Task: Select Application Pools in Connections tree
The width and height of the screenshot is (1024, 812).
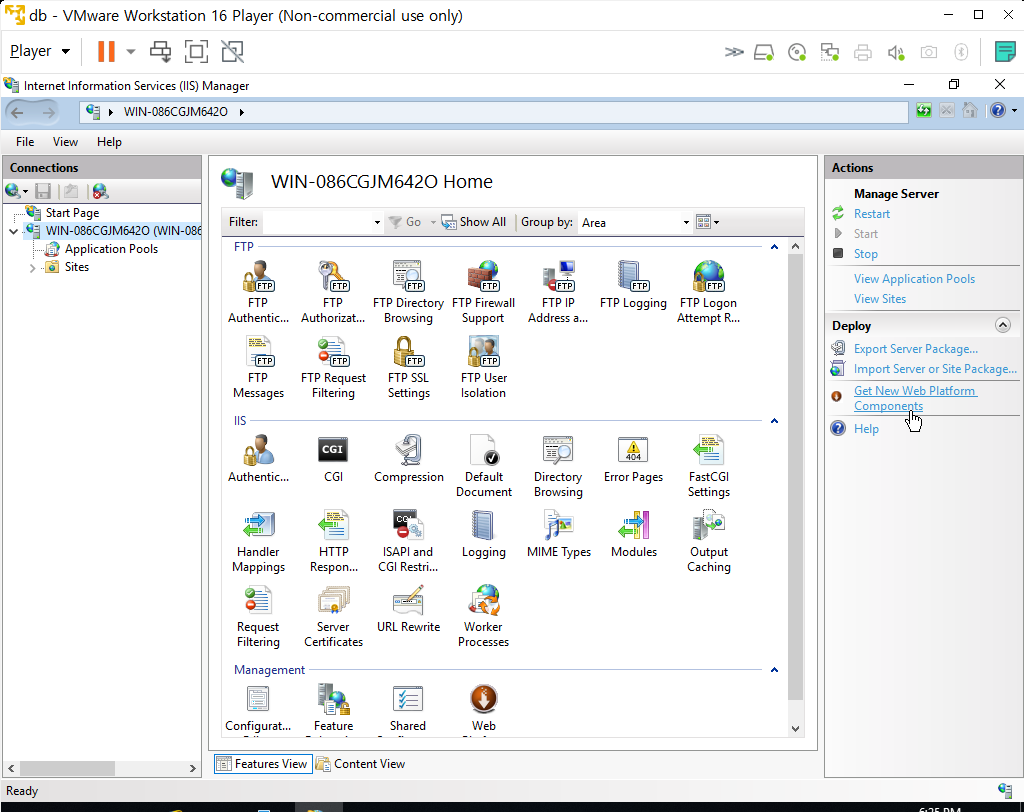Action: (111, 249)
